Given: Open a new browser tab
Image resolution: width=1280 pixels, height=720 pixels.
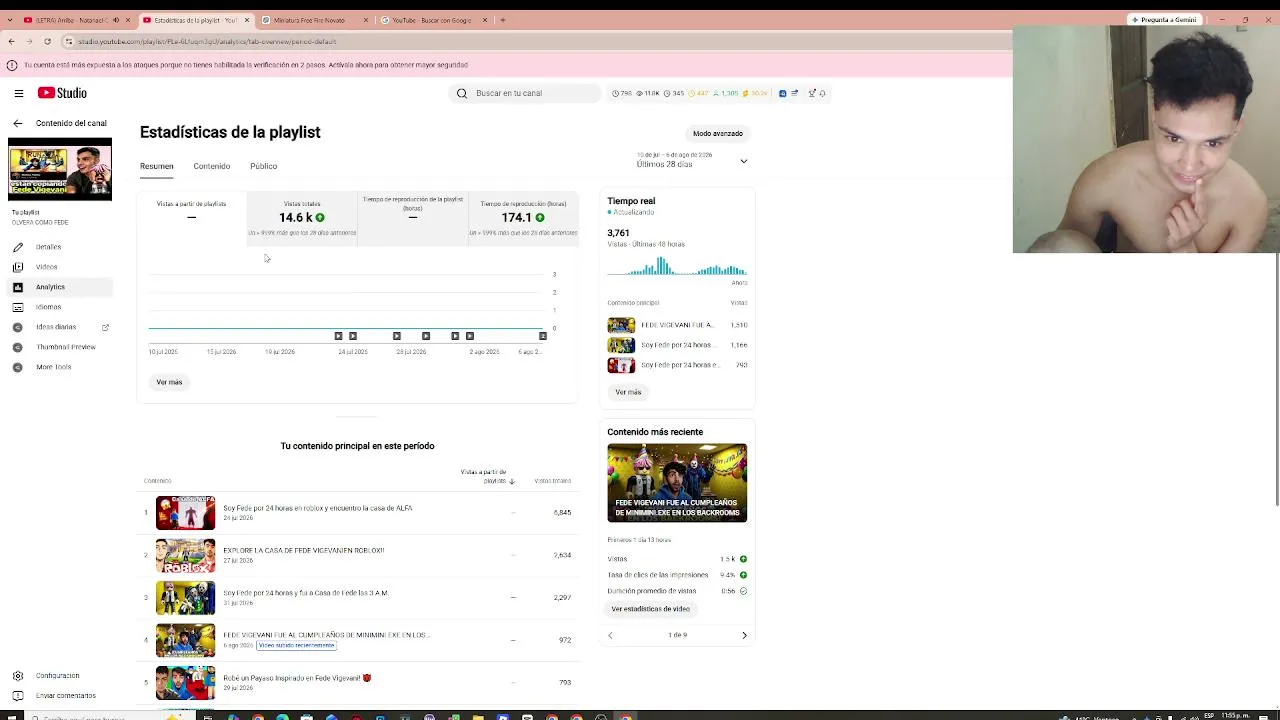Looking at the screenshot, I should [502, 20].
